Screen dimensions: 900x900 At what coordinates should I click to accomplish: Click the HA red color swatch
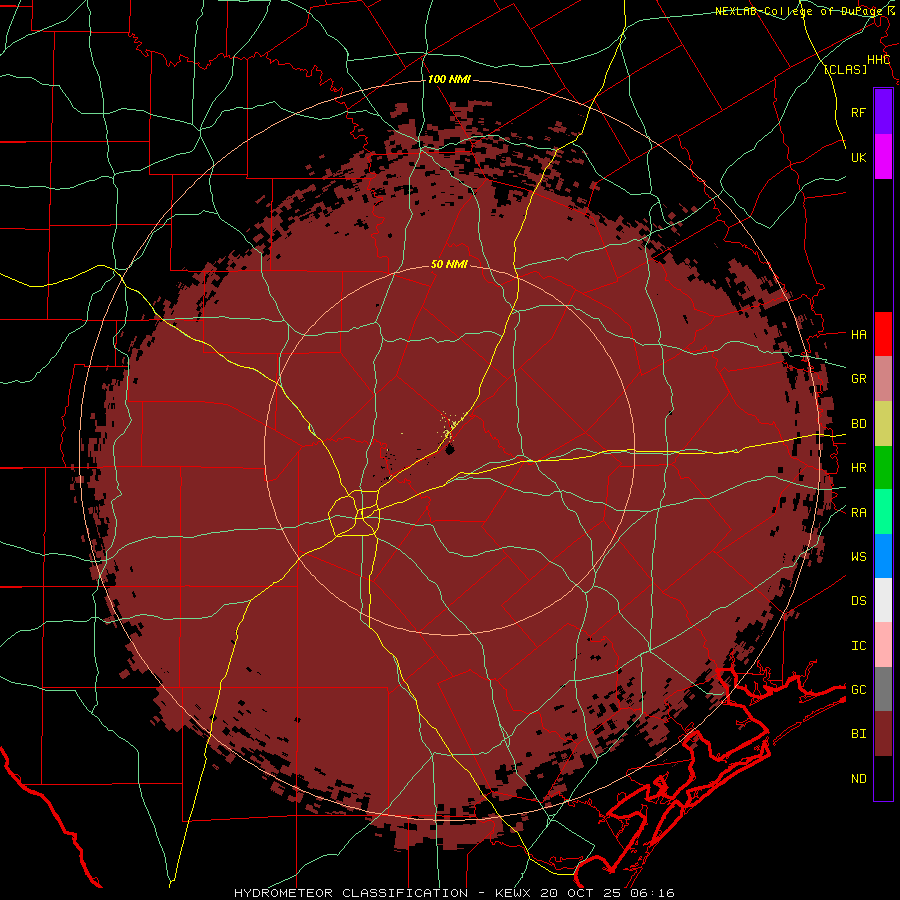pyautogui.click(x=883, y=334)
